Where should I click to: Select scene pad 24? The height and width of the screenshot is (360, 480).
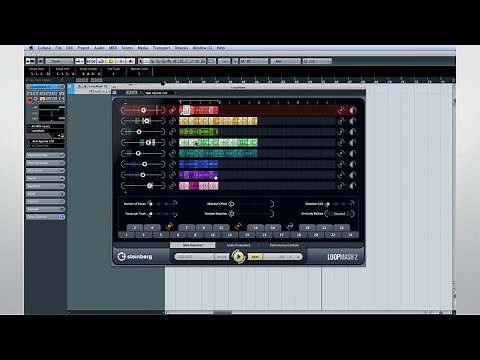[350, 235]
